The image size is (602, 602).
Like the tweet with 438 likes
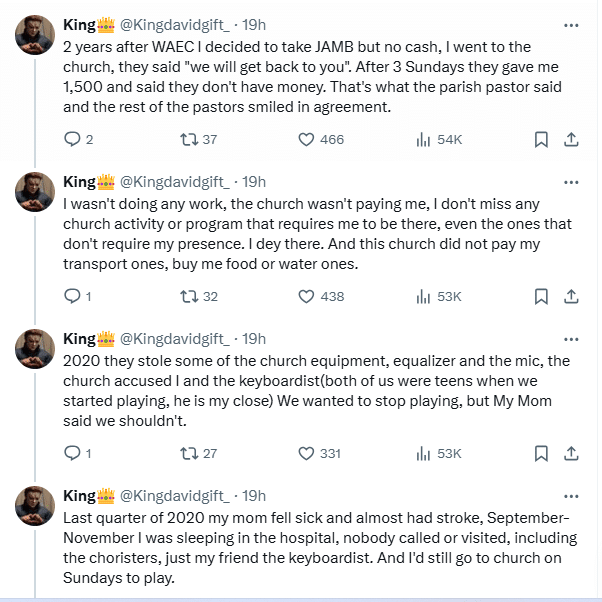[x=308, y=296]
